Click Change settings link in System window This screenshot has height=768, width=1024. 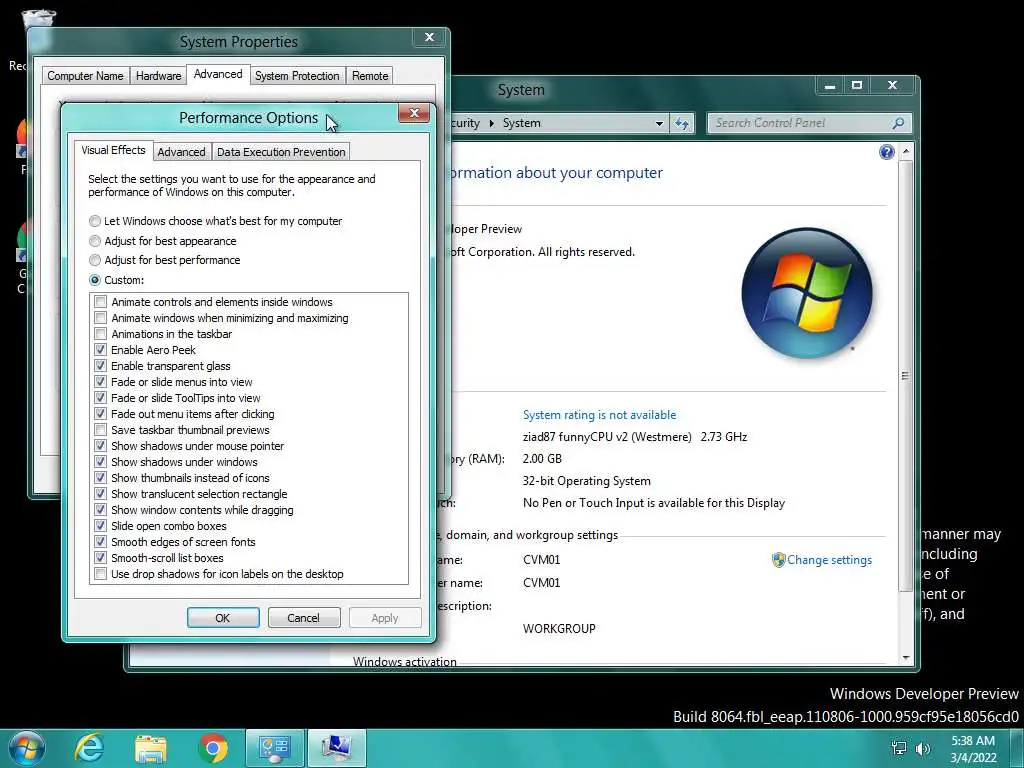tap(829, 560)
